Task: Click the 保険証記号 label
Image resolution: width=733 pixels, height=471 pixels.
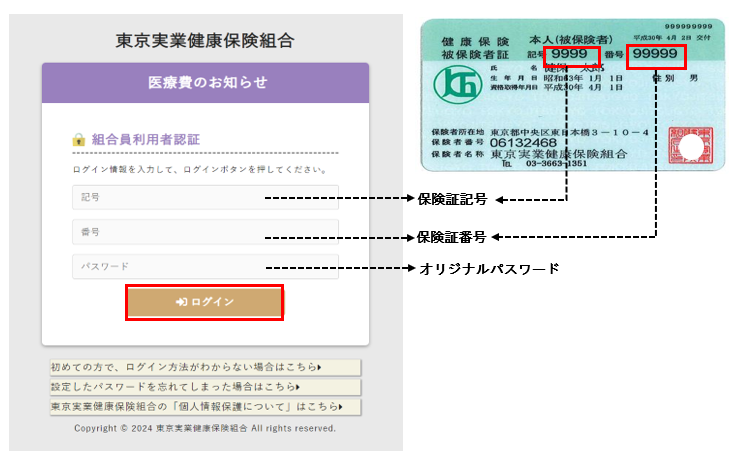Action: click(x=452, y=199)
